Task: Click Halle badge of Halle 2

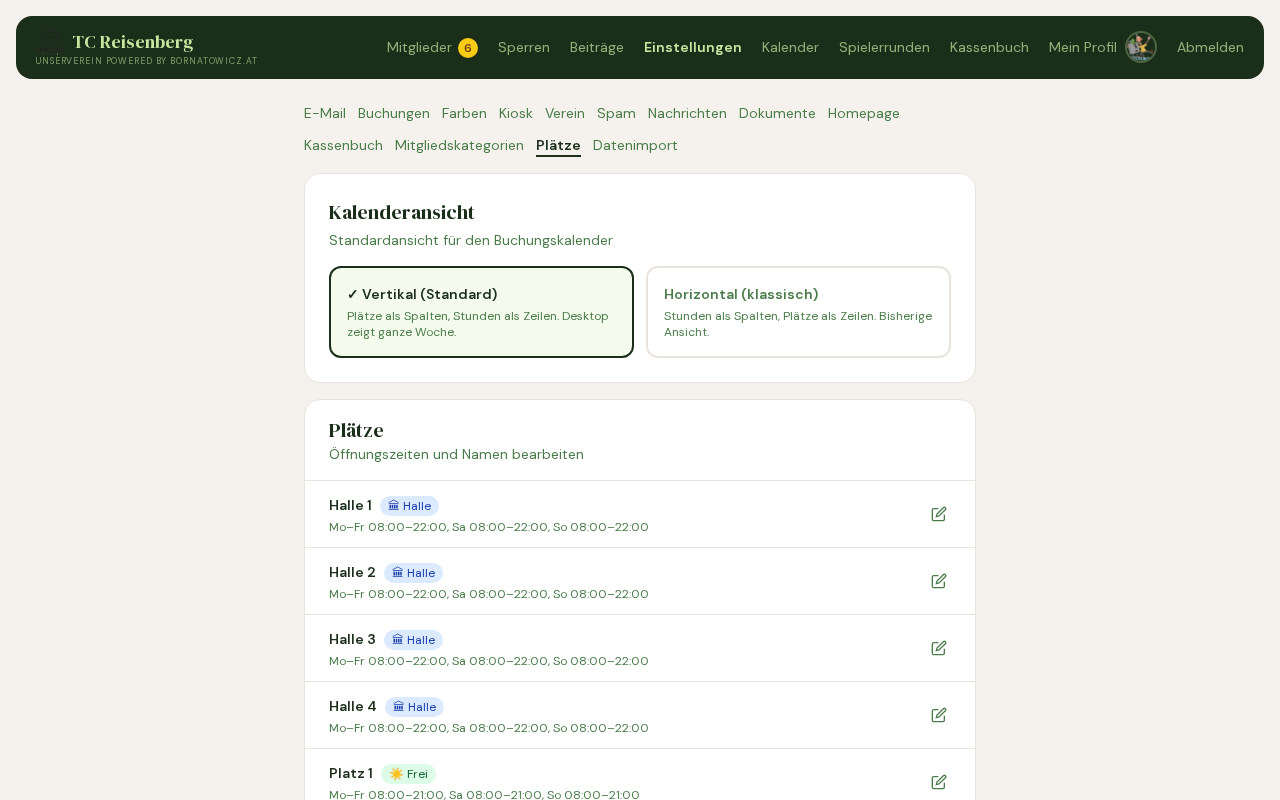Action: coord(413,573)
